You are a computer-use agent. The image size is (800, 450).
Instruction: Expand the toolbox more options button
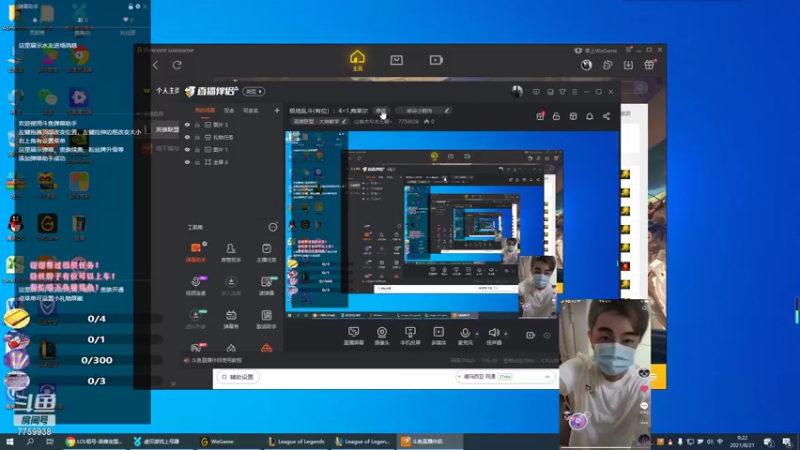tap(273, 227)
